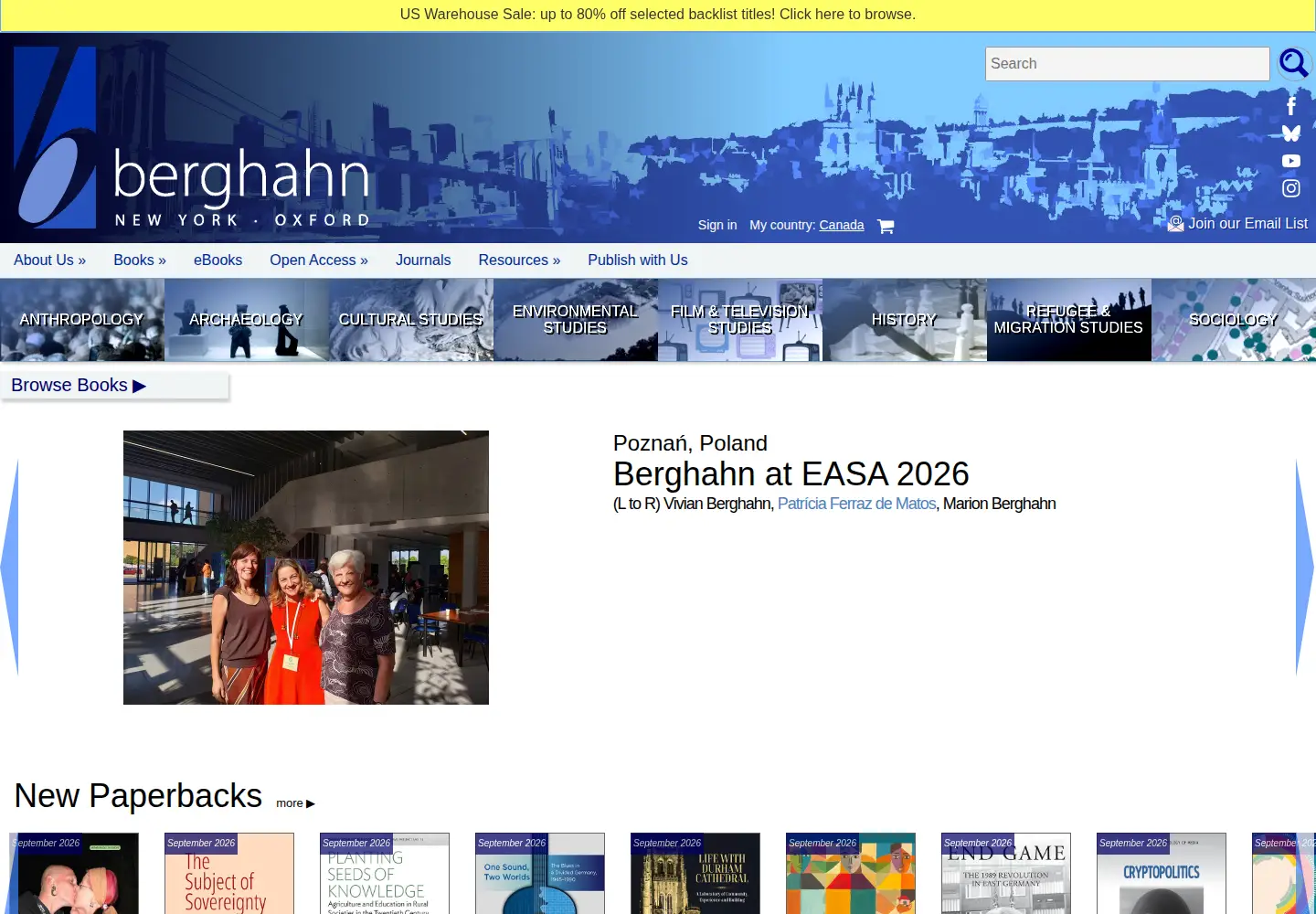Expand the Books menu
The width and height of the screenshot is (1316, 914).
pos(140,260)
